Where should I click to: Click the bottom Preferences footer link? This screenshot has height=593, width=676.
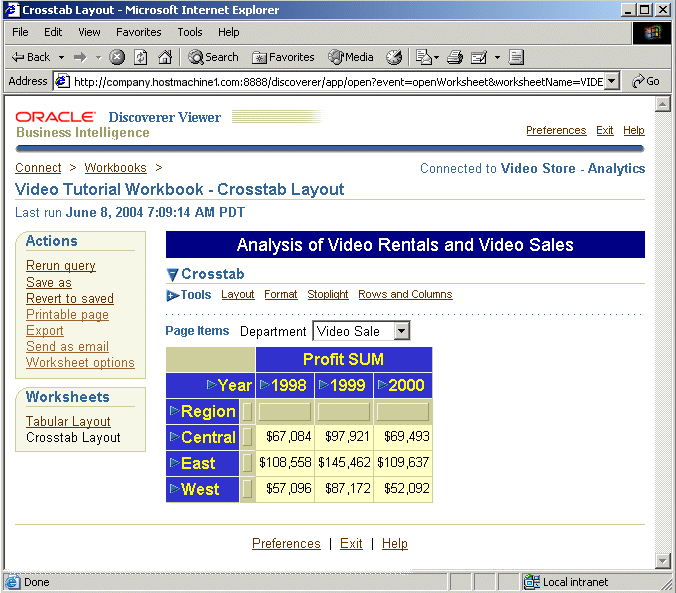(x=286, y=543)
